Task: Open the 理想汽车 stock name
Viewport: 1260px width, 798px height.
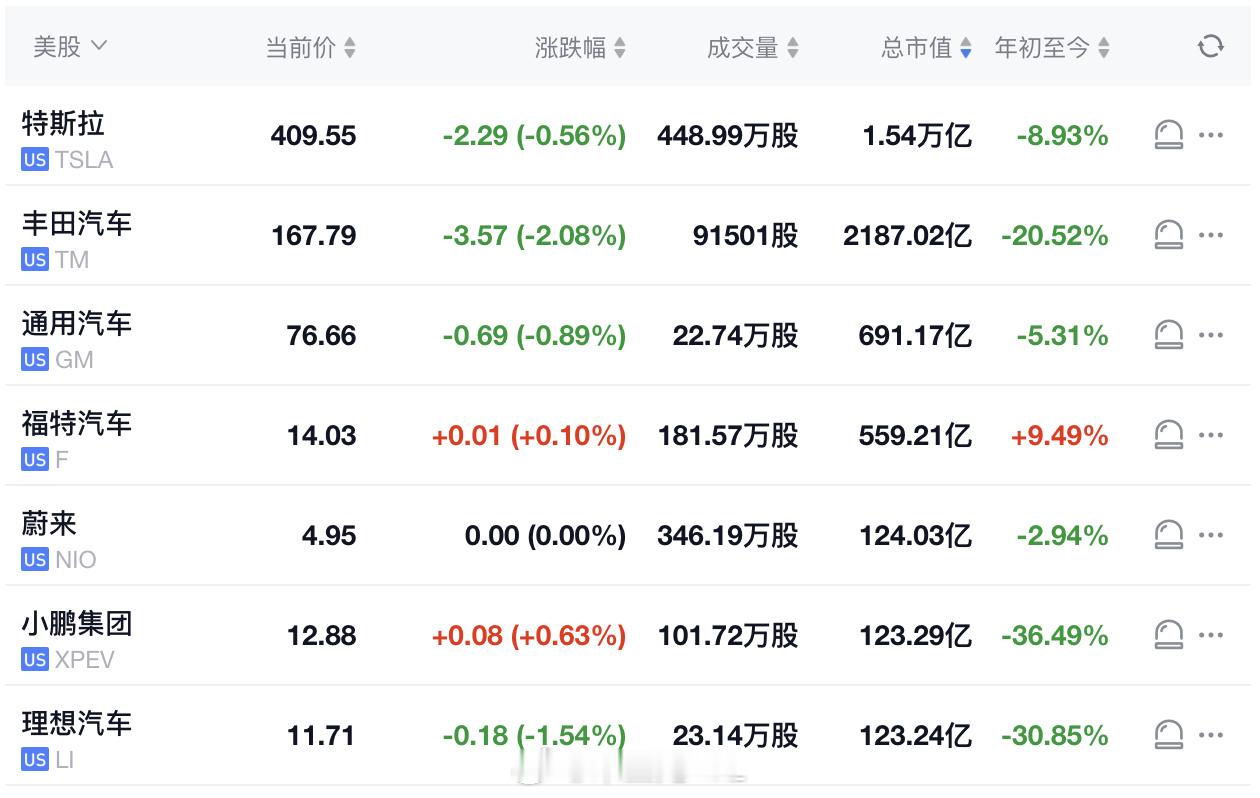Action: (77, 723)
